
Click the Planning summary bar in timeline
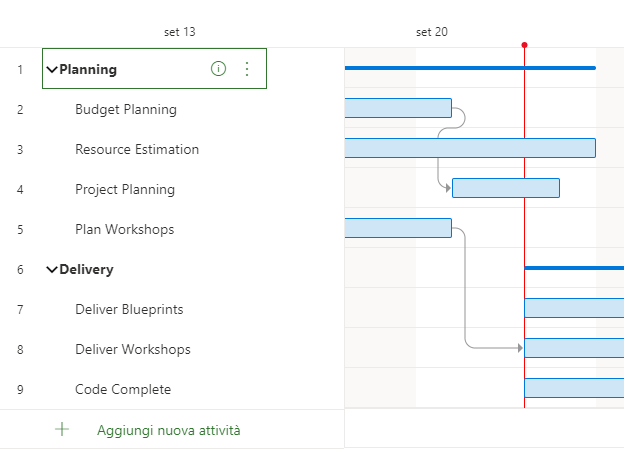(x=469, y=68)
